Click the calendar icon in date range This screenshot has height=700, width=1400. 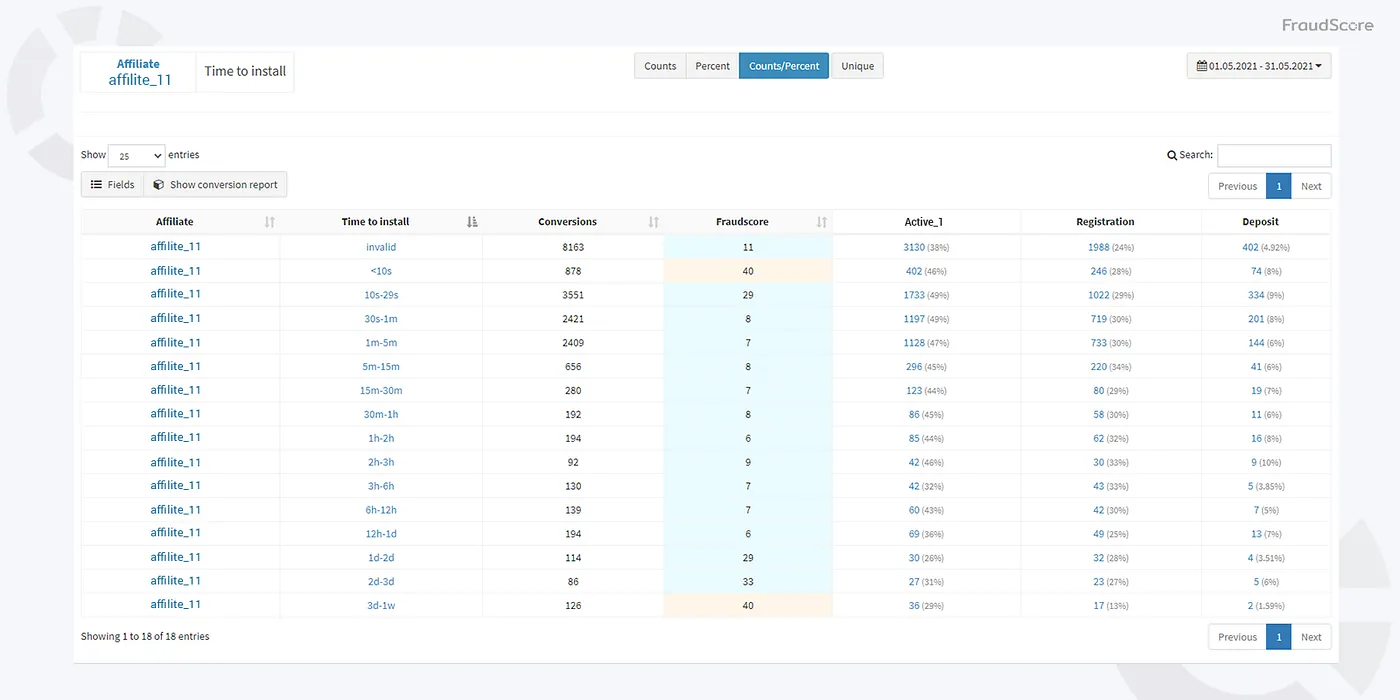point(1202,66)
